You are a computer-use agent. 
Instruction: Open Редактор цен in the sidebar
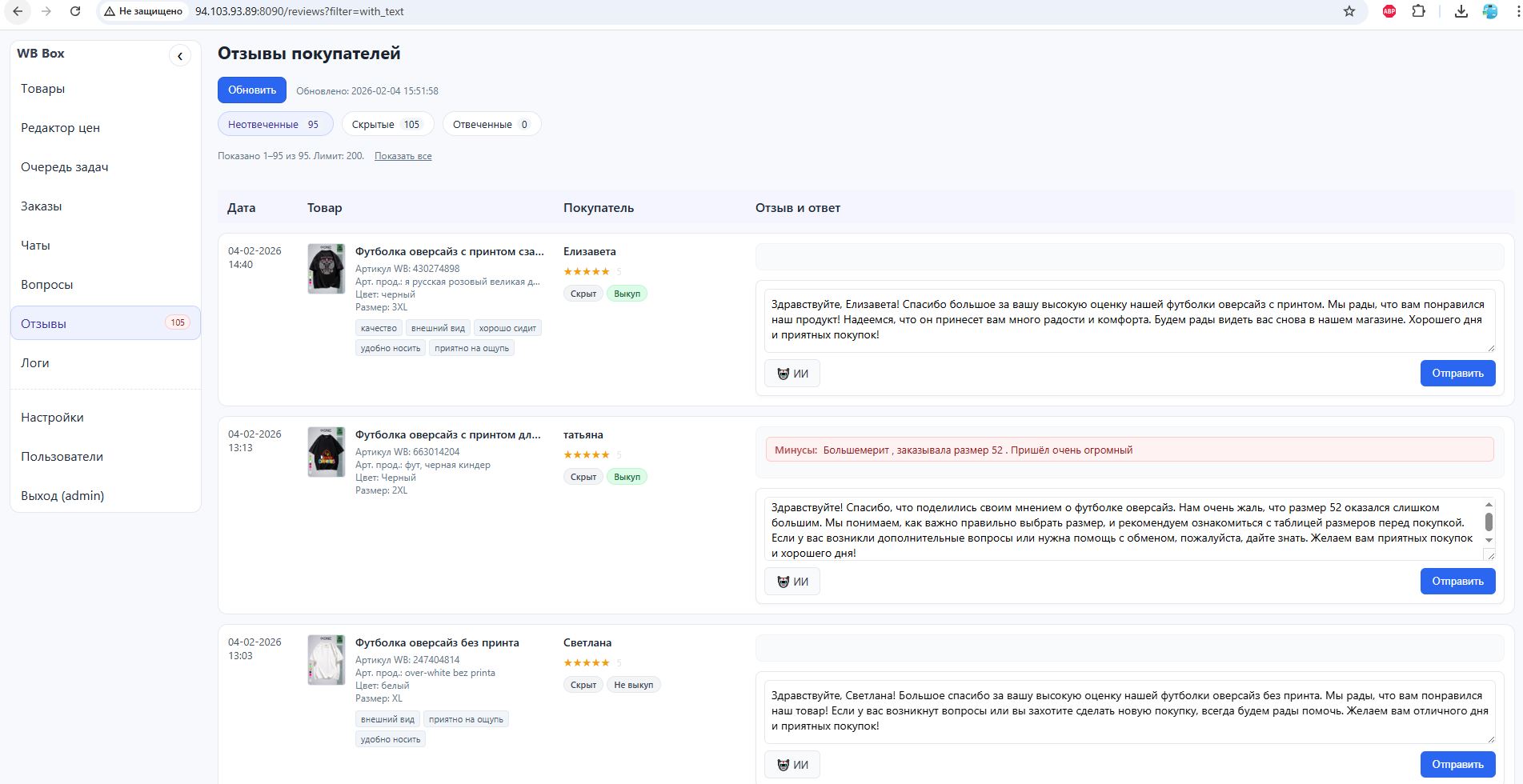tap(60, 128)
